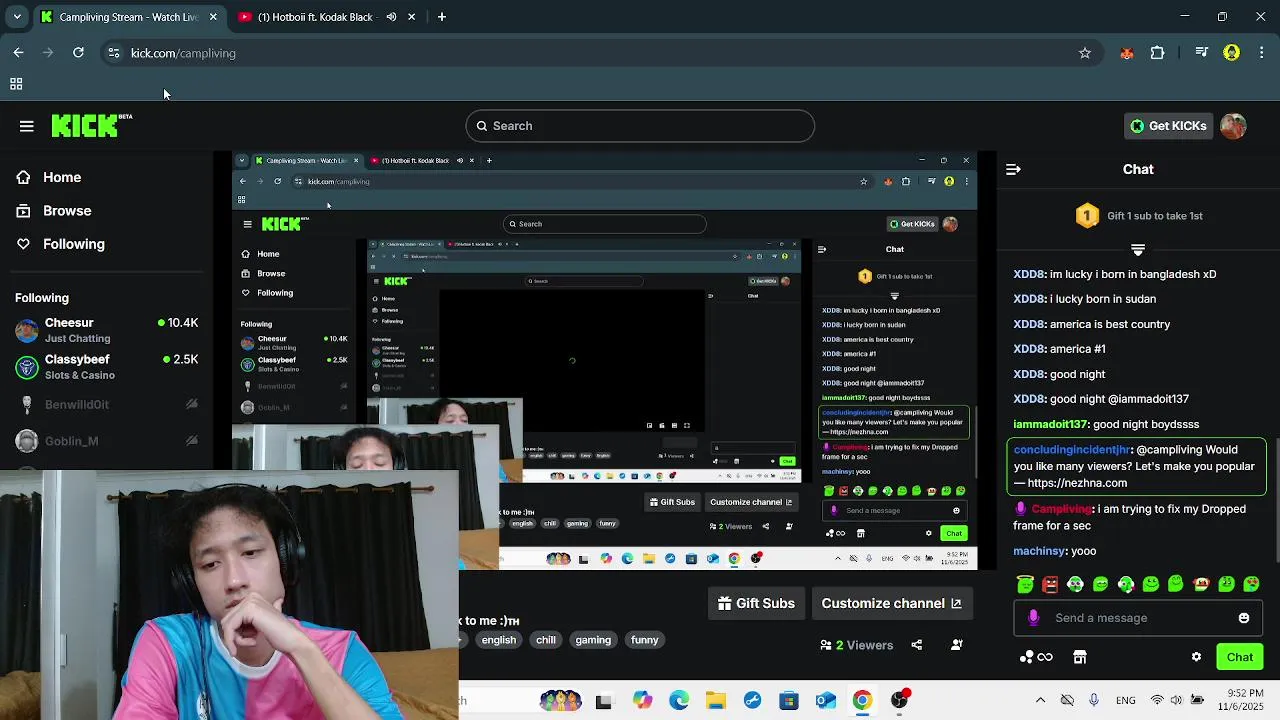Click the 2 Viewers count
The width and height of the screenshot is (1280, 720).
click(857, 645)
